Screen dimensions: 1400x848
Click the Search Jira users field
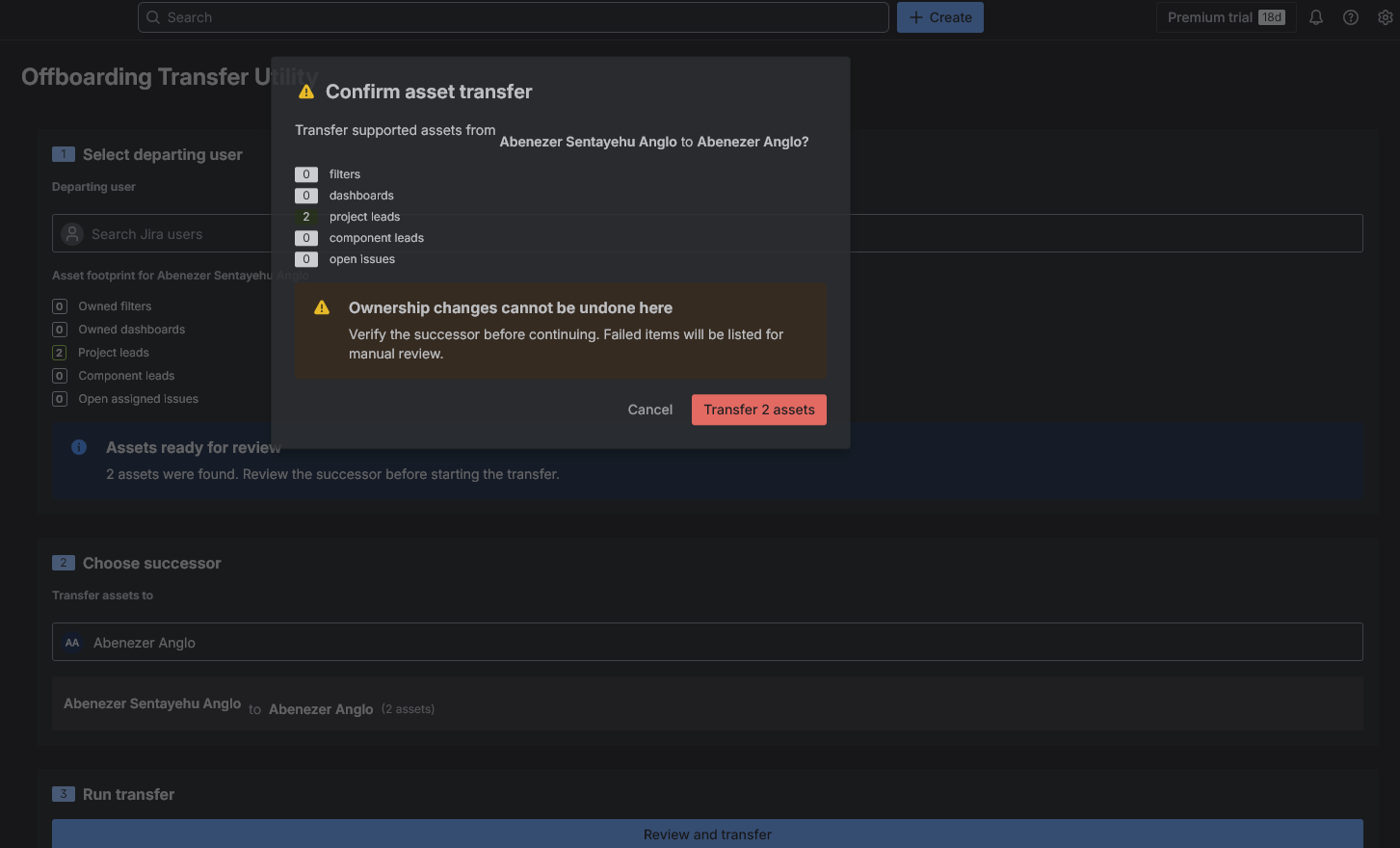tap(707, 234)
